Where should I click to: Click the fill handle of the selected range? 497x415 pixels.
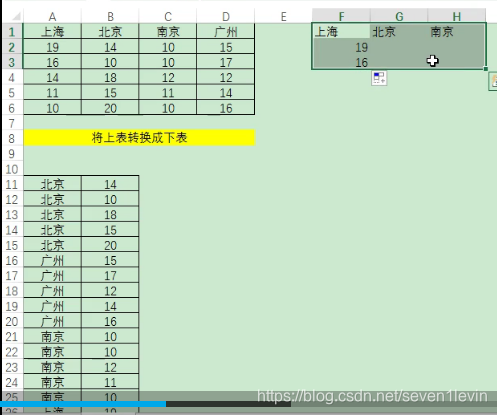[x=486, y=69]
